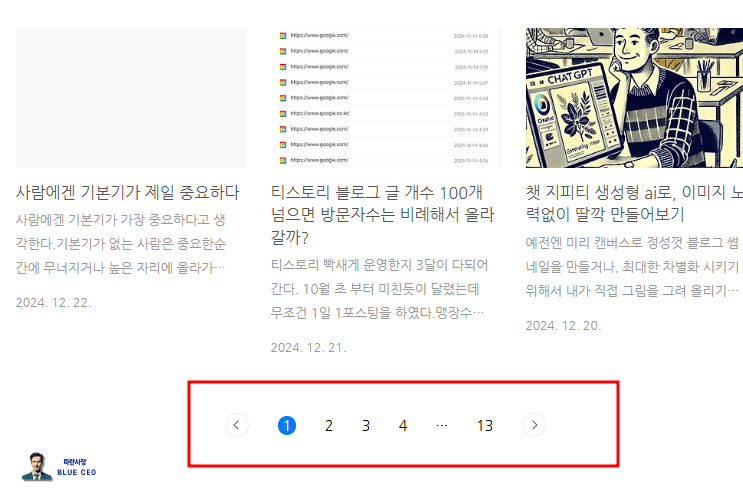Jump to page 2
Screen dimensions: 743x496
coord(328,425)
